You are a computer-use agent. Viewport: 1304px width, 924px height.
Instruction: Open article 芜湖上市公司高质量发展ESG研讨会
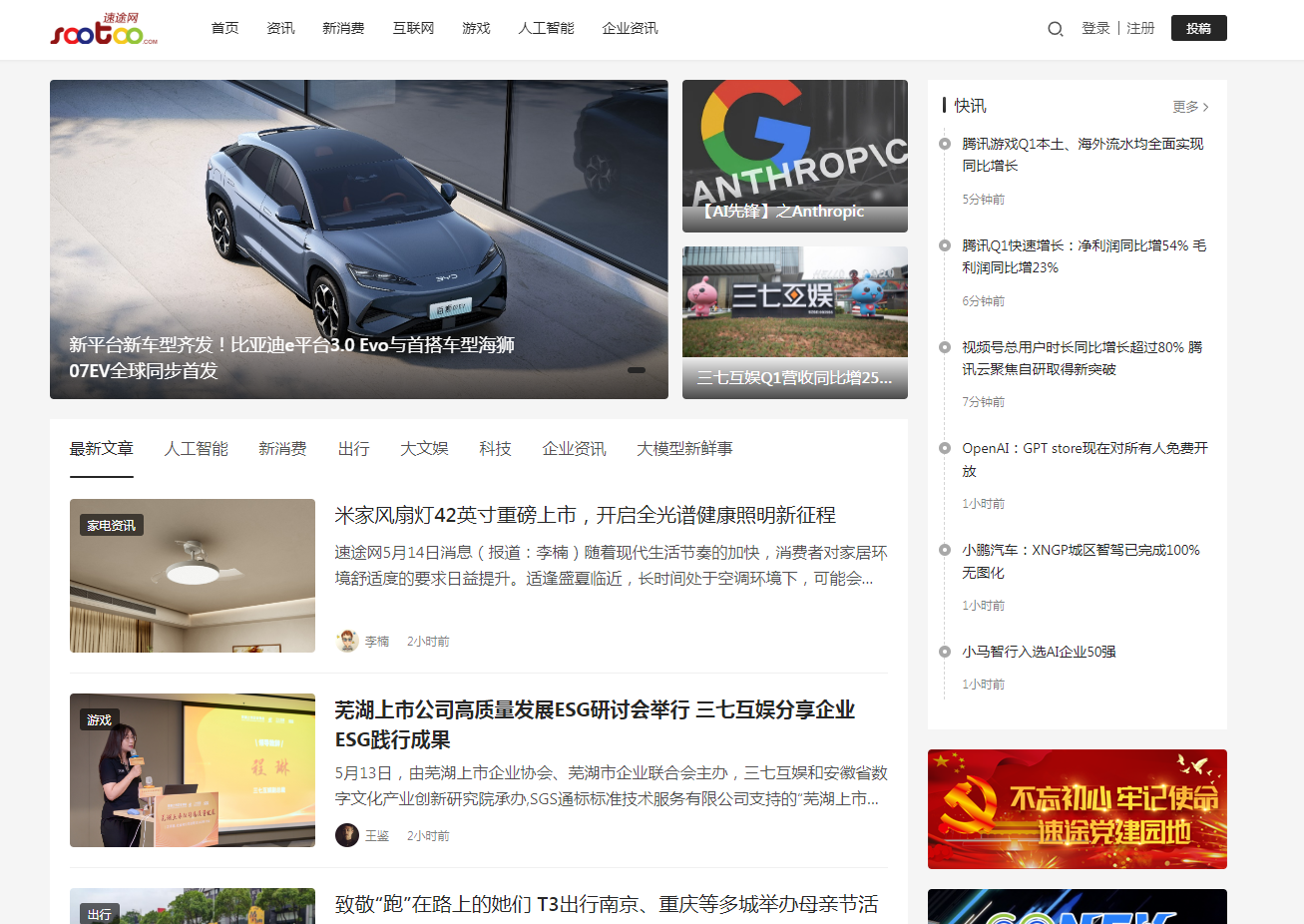(x=595, y=724)
